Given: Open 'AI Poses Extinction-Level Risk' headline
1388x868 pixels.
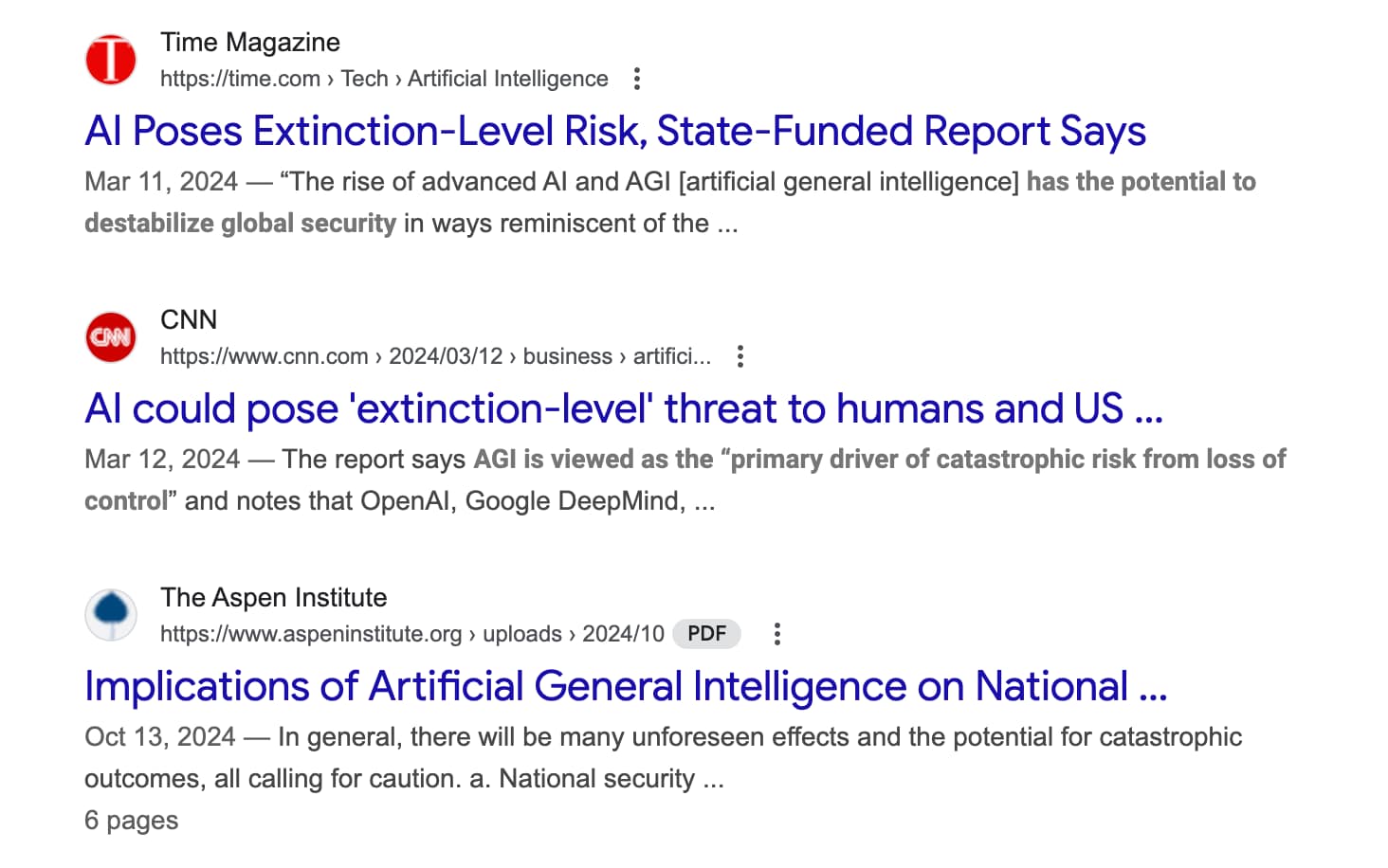Looking at the screenshot, I should (614, 132).
